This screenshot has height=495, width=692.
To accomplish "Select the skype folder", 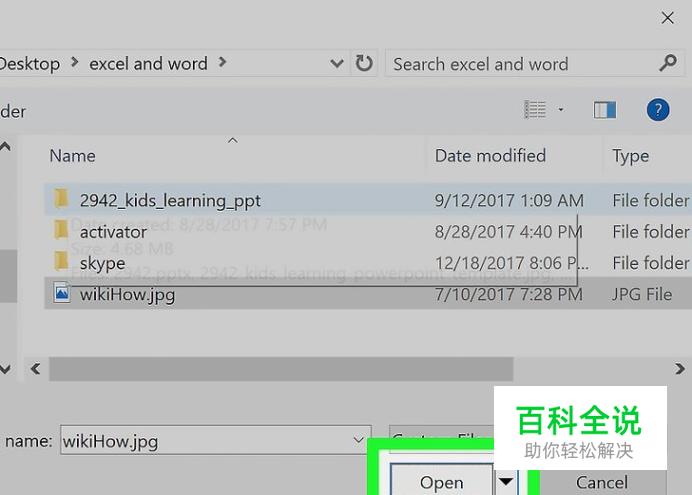I will (102, 263).
